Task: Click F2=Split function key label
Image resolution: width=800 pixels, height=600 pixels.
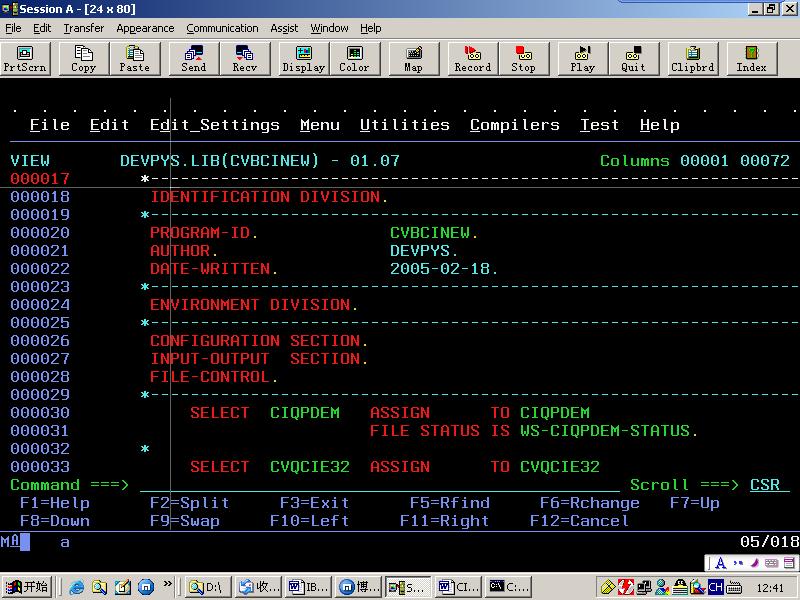Action: click(189, 503)
